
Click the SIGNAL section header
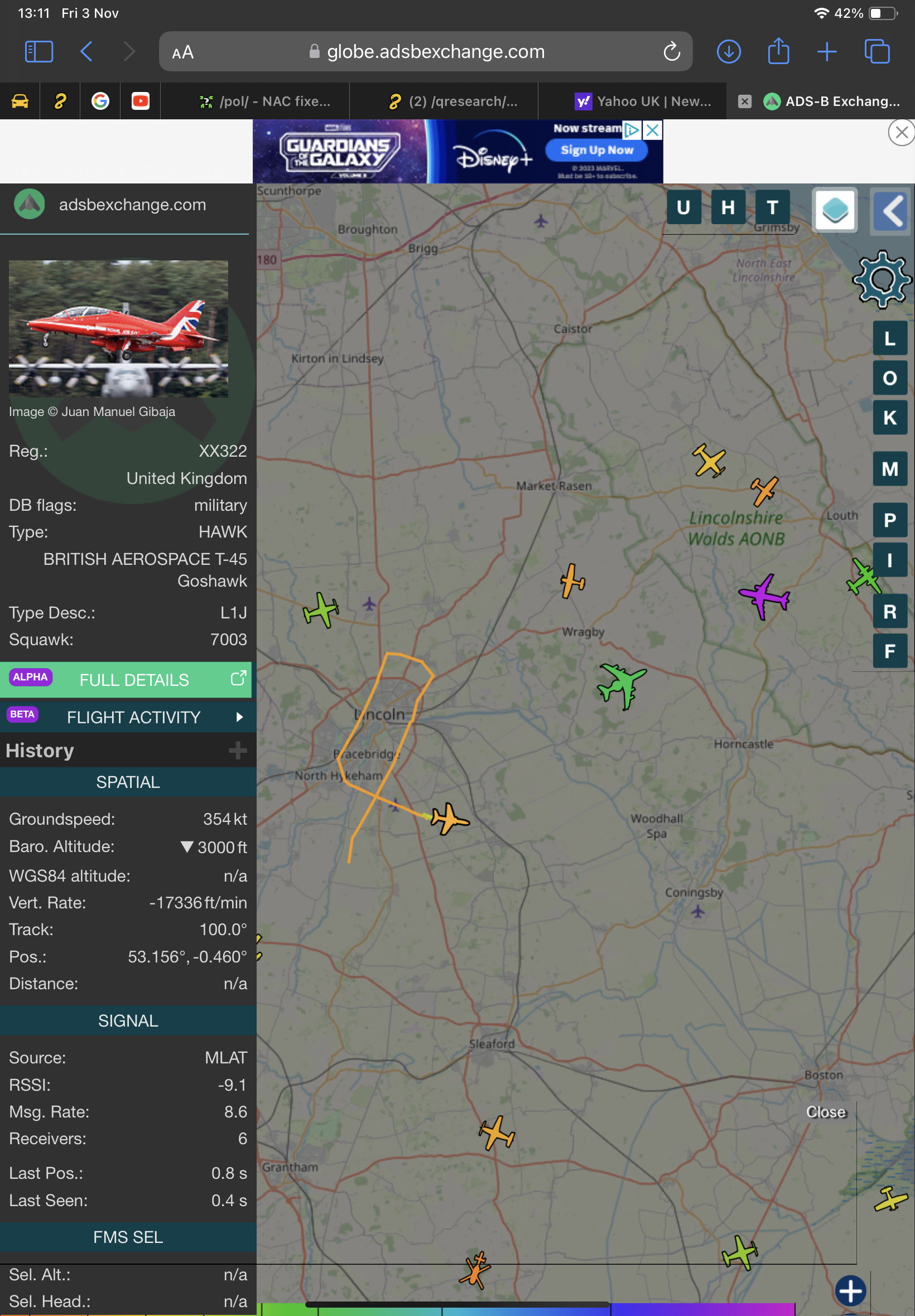(128, 1020)
